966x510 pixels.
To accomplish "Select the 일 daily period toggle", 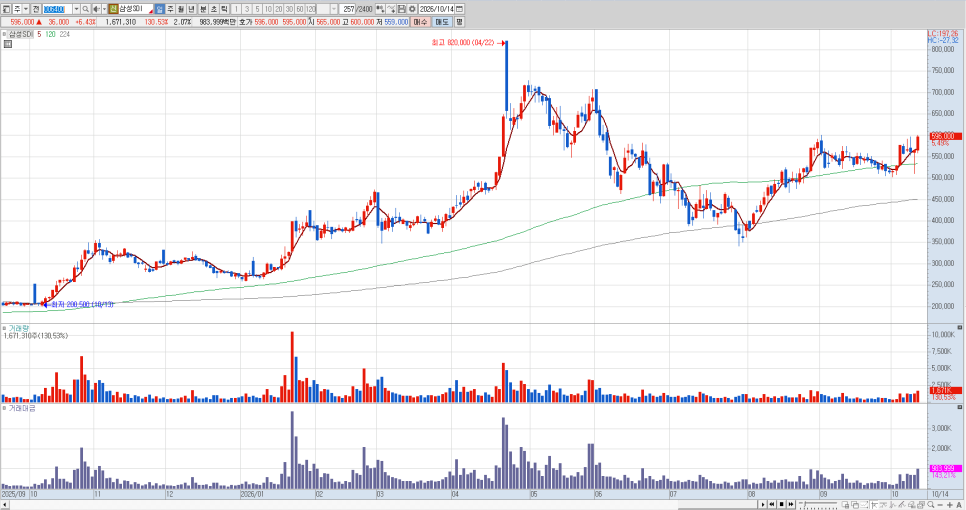I will [x=160, y=9].
